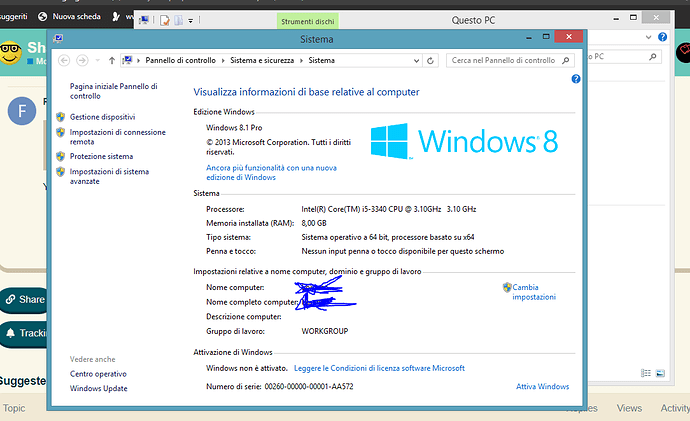
Task: Minimize the Sistema window
Action: (x=529, y=38)
